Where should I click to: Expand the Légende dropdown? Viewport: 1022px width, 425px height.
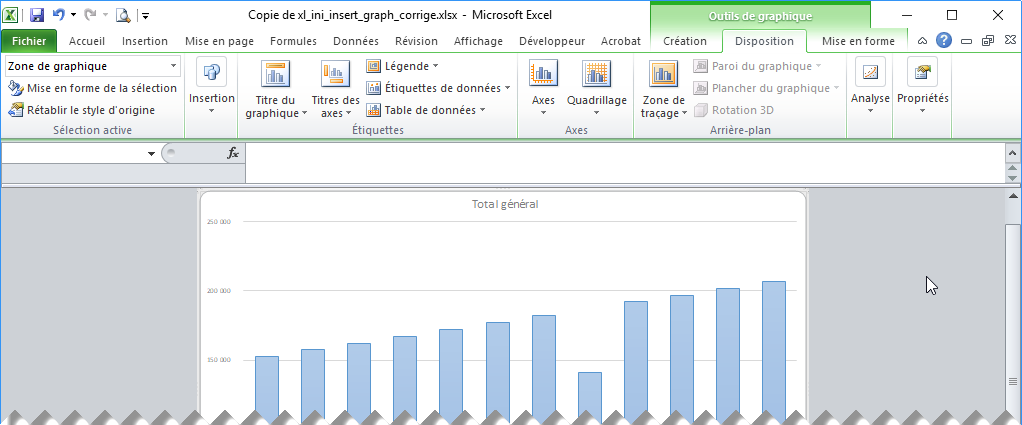pos(404,66)
